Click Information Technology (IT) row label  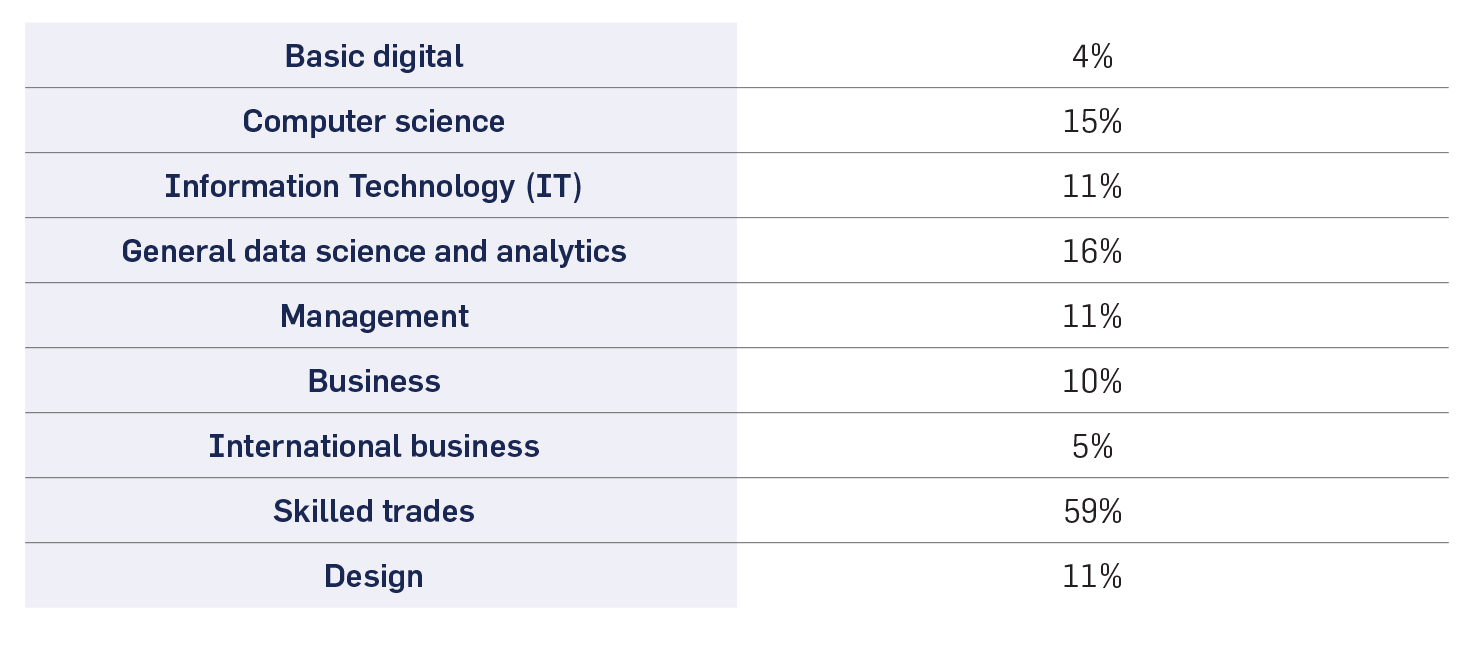coord(374,186)
